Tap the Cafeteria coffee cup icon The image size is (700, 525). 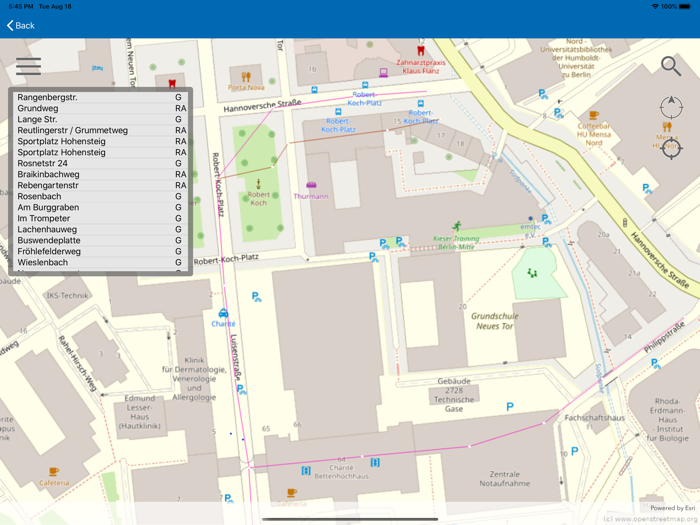click(x=54, y=471)
